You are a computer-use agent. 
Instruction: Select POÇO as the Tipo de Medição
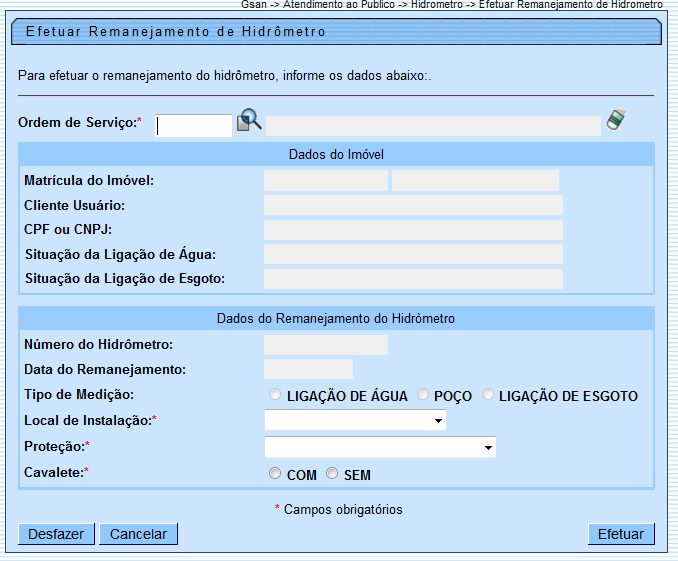point(422,395)
